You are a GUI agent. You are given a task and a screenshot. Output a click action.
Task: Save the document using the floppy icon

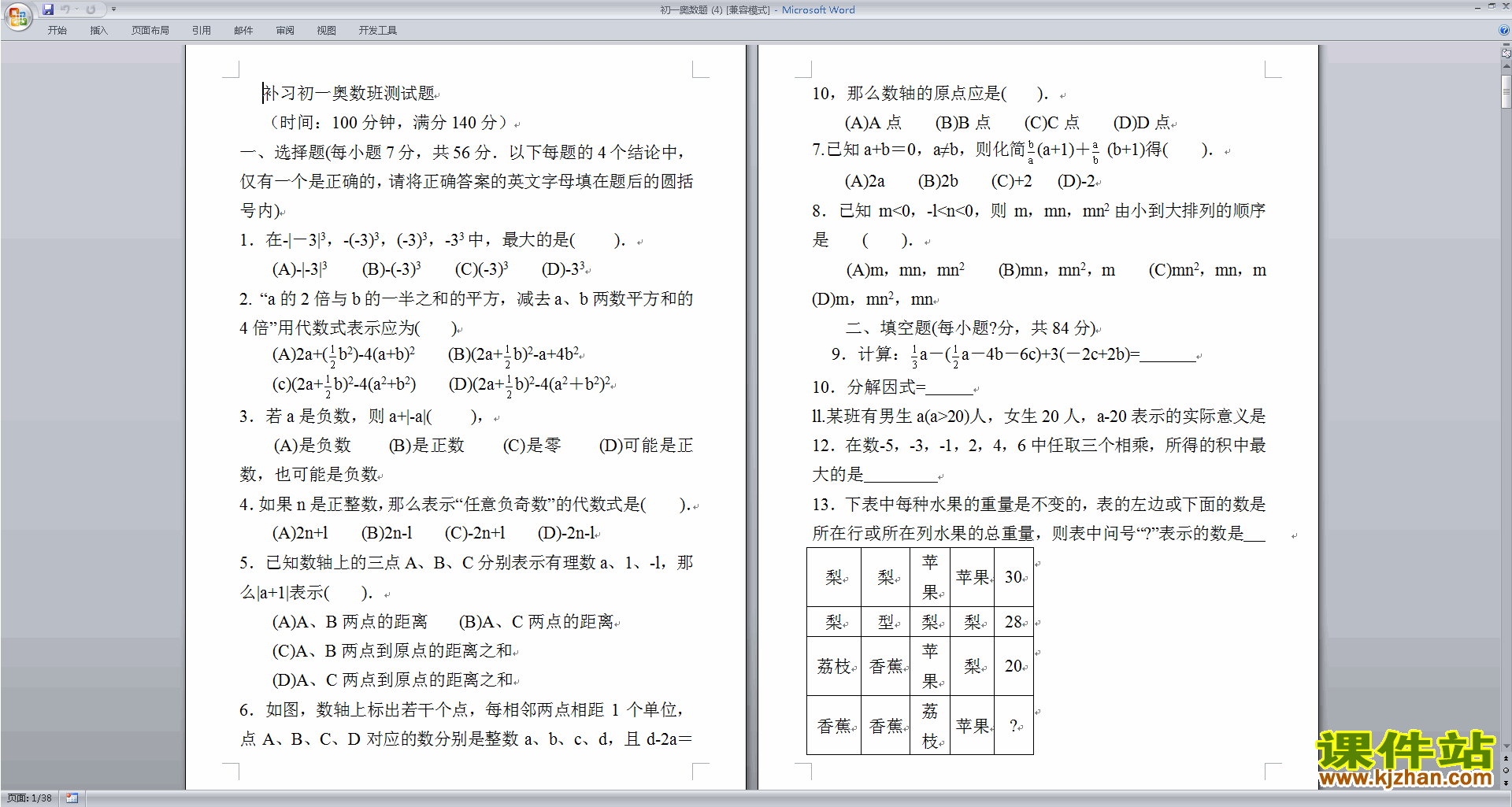click(x=48, y=9)
